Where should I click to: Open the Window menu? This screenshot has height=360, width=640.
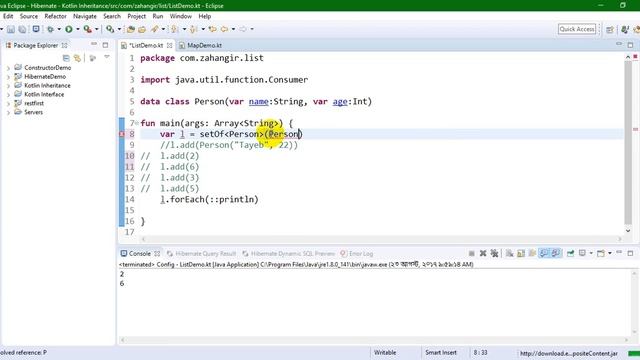click(180, 16)
